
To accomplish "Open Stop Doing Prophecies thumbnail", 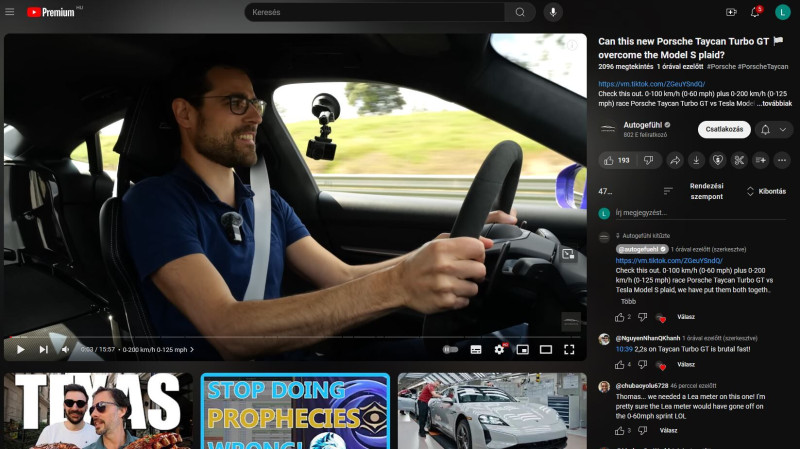I will click(295, 411).
